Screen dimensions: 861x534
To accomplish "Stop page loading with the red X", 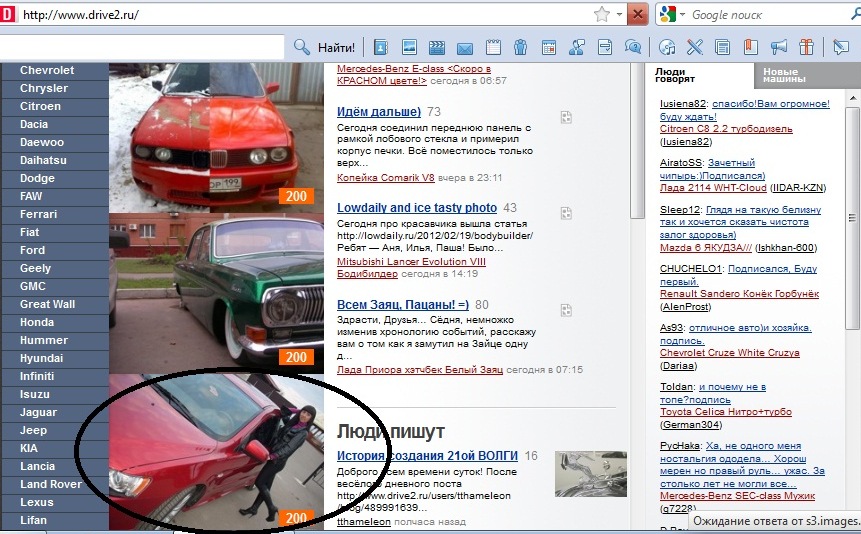I will (x=638, y=14).
